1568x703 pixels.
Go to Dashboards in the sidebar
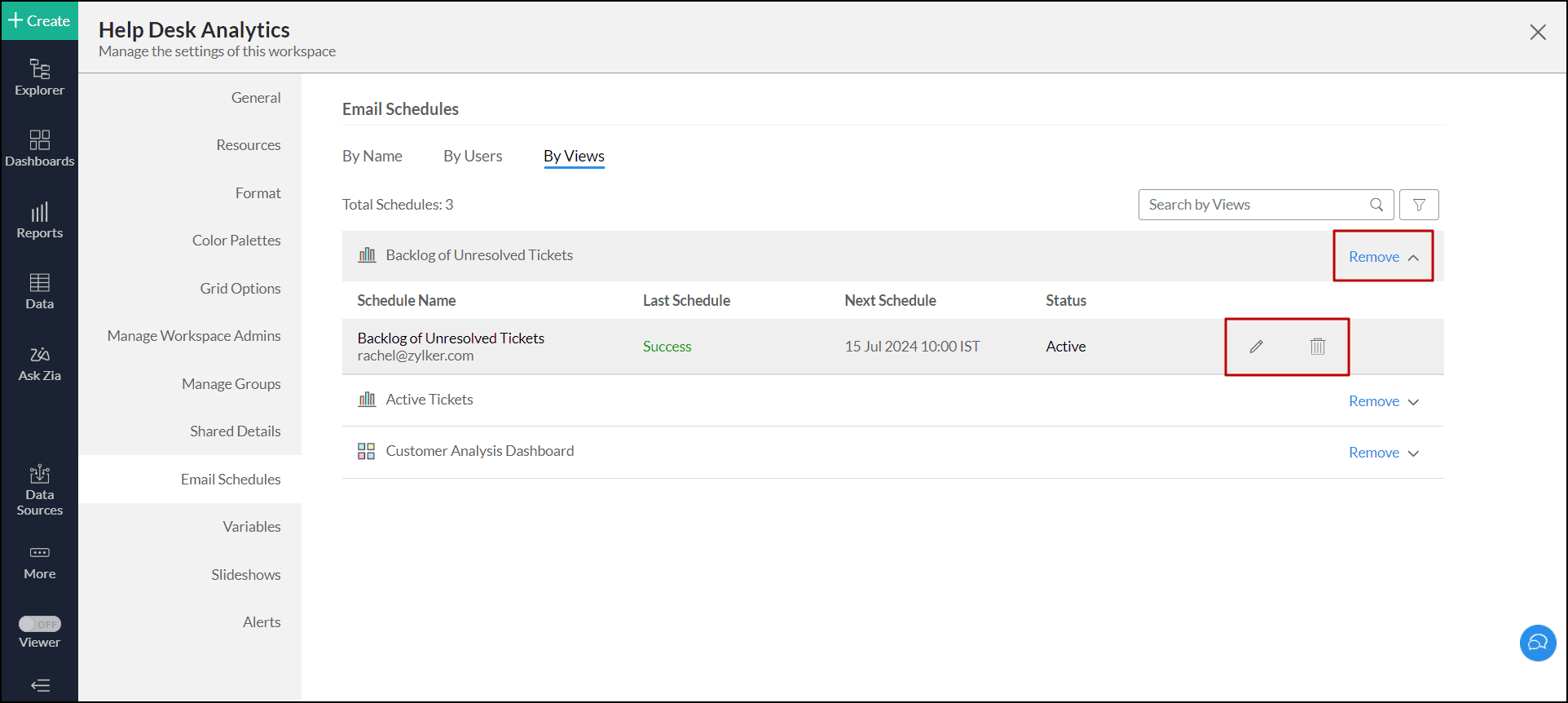click(x=39, y=148)
